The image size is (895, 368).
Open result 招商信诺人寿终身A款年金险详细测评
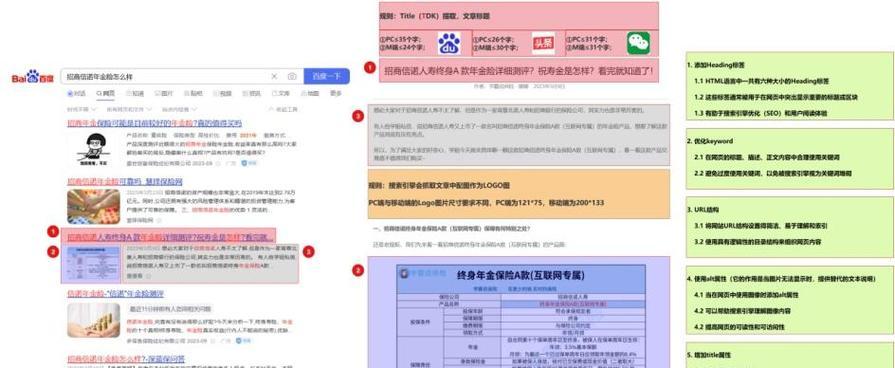(x=171, y=236)
